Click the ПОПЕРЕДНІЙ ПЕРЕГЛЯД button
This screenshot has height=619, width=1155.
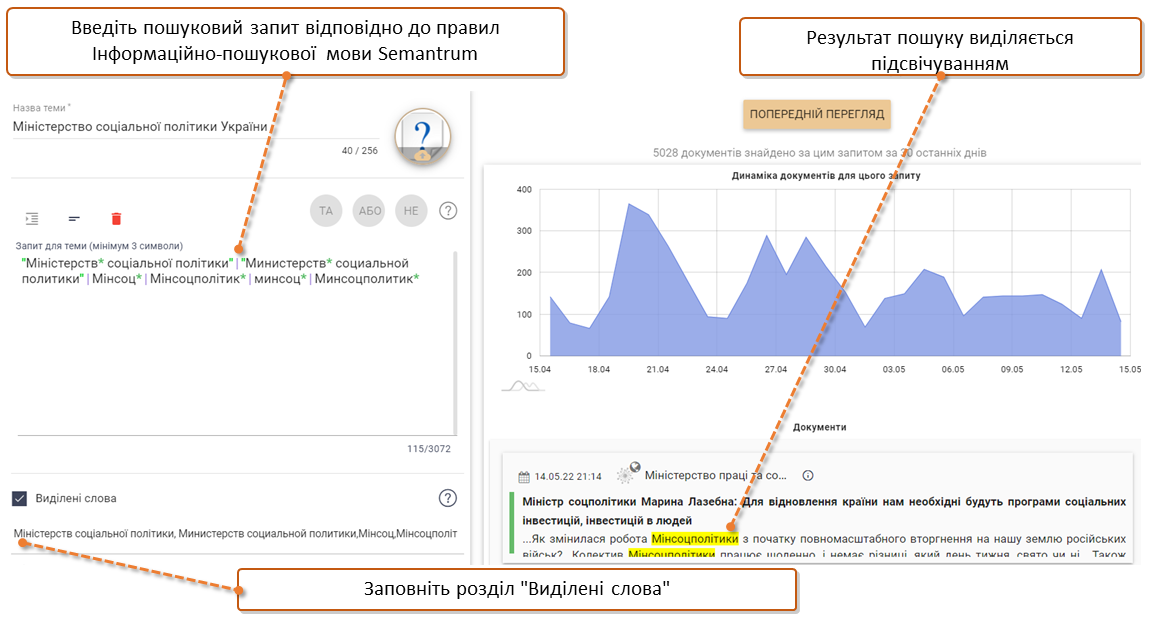pyautogui.click(x=817, y=114)
